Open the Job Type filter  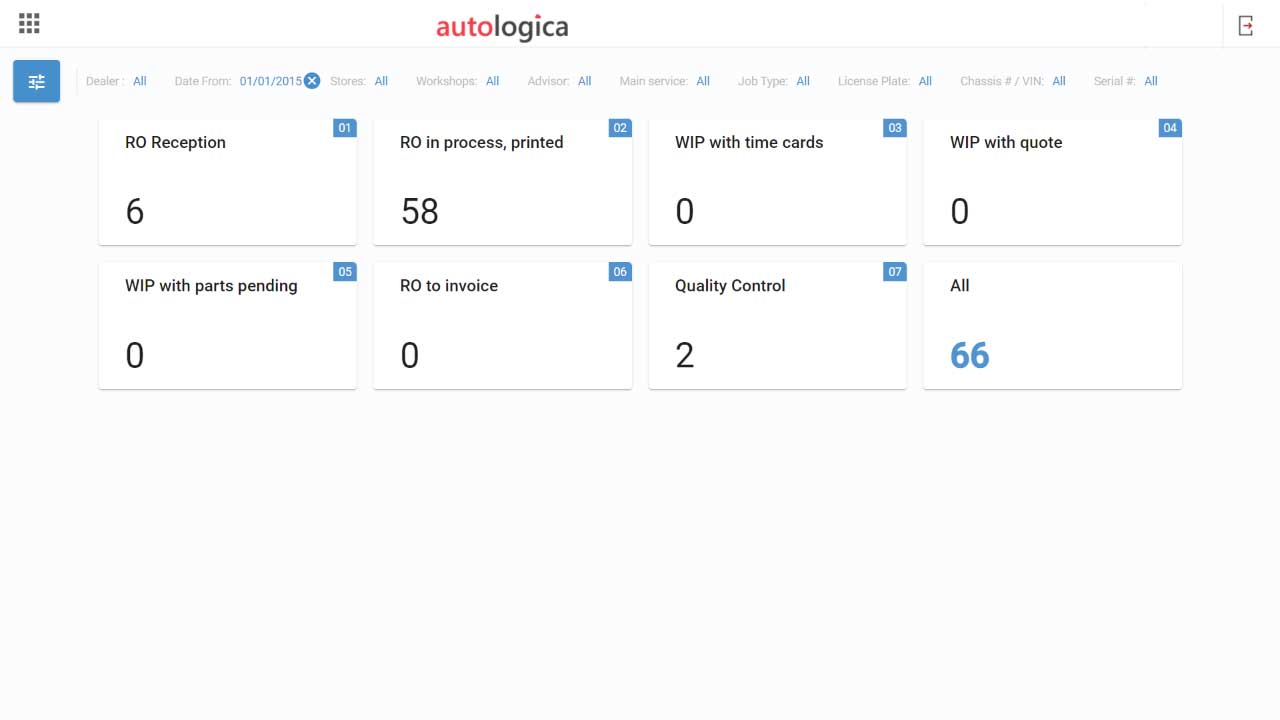803,81
